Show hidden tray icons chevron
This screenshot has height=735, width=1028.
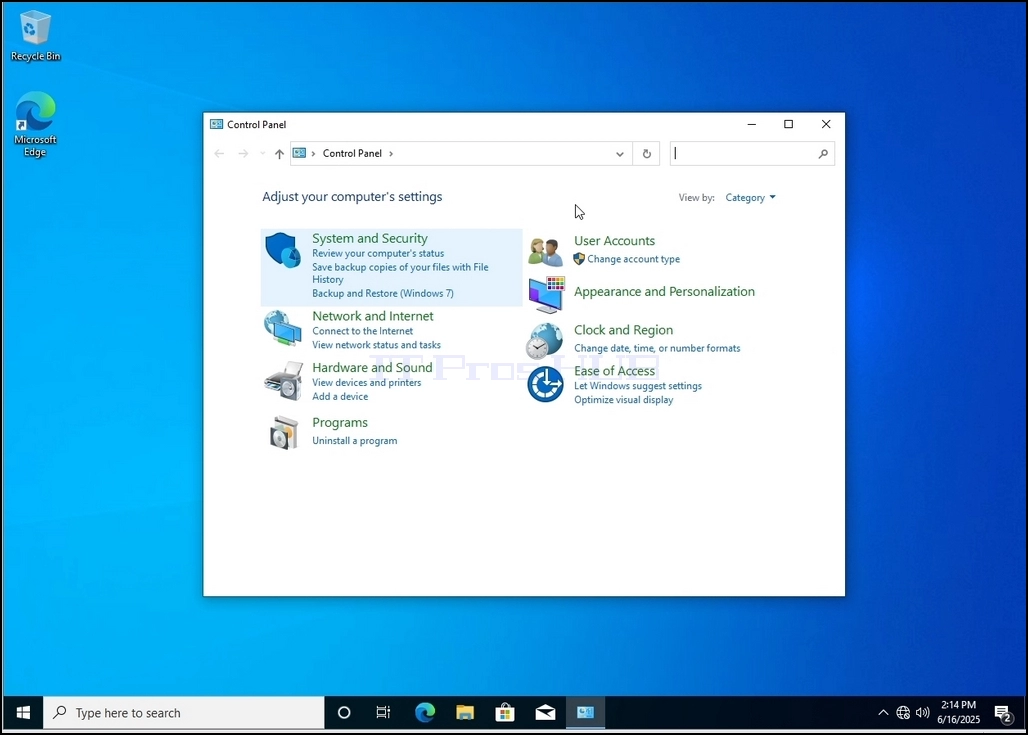[883, 713]
